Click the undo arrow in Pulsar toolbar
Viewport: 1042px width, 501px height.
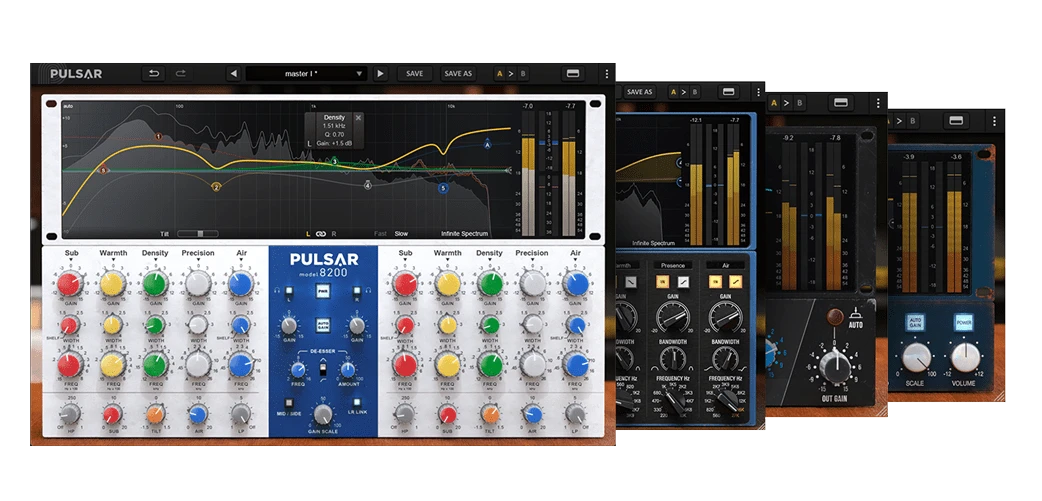point(153,73)
